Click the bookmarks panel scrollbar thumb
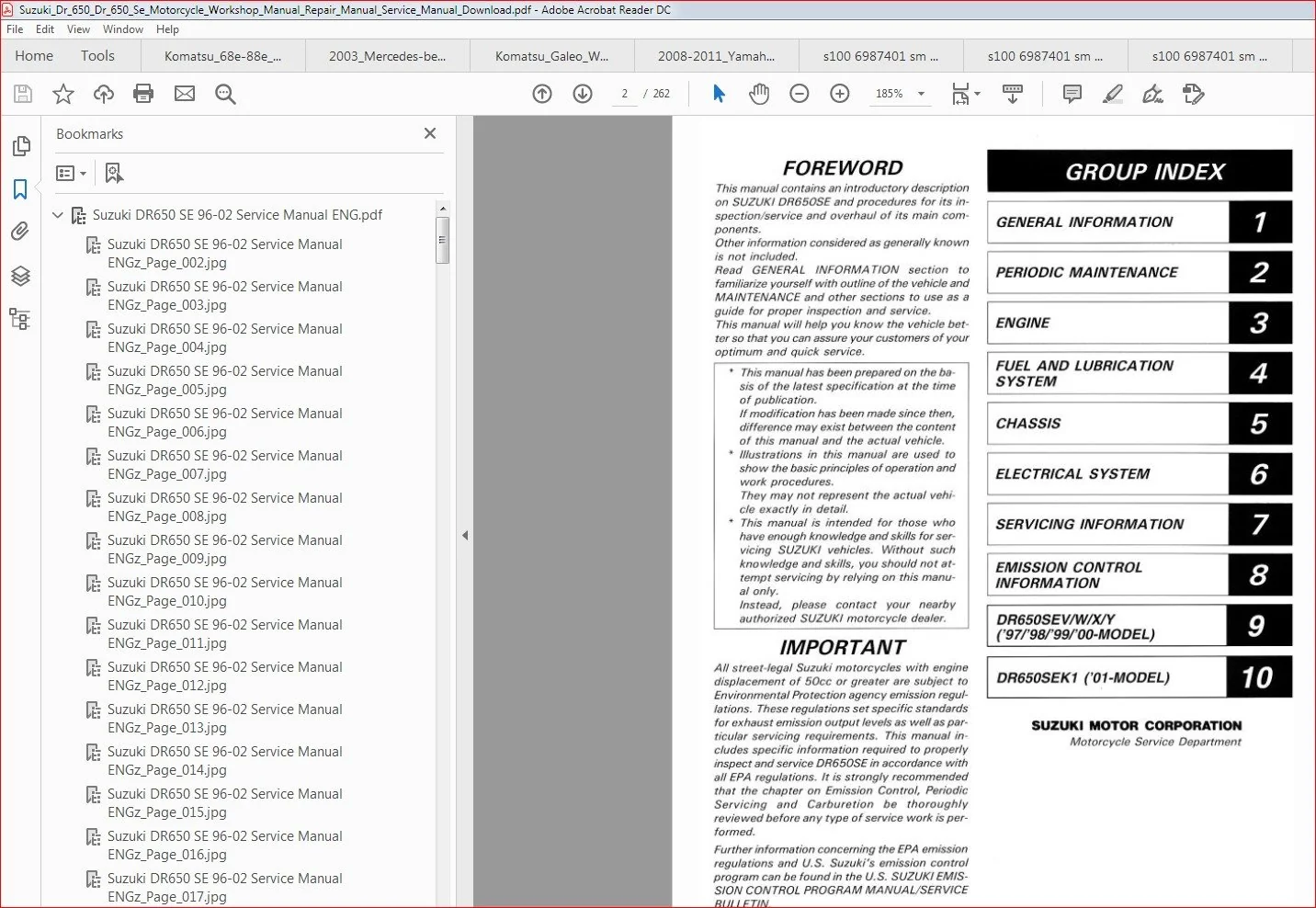The height and width of the screenshot is (908, 1316). tap(443, 240)
